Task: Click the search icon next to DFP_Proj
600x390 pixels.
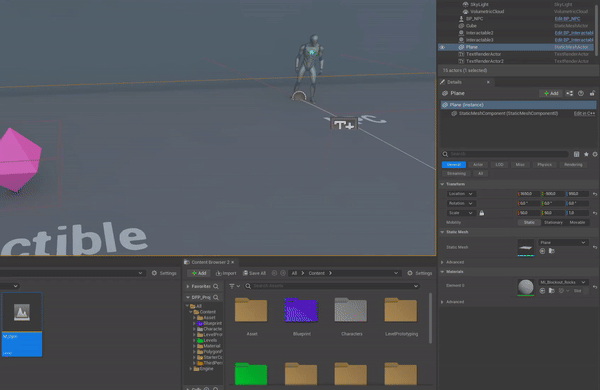Action: click(216, 297)
